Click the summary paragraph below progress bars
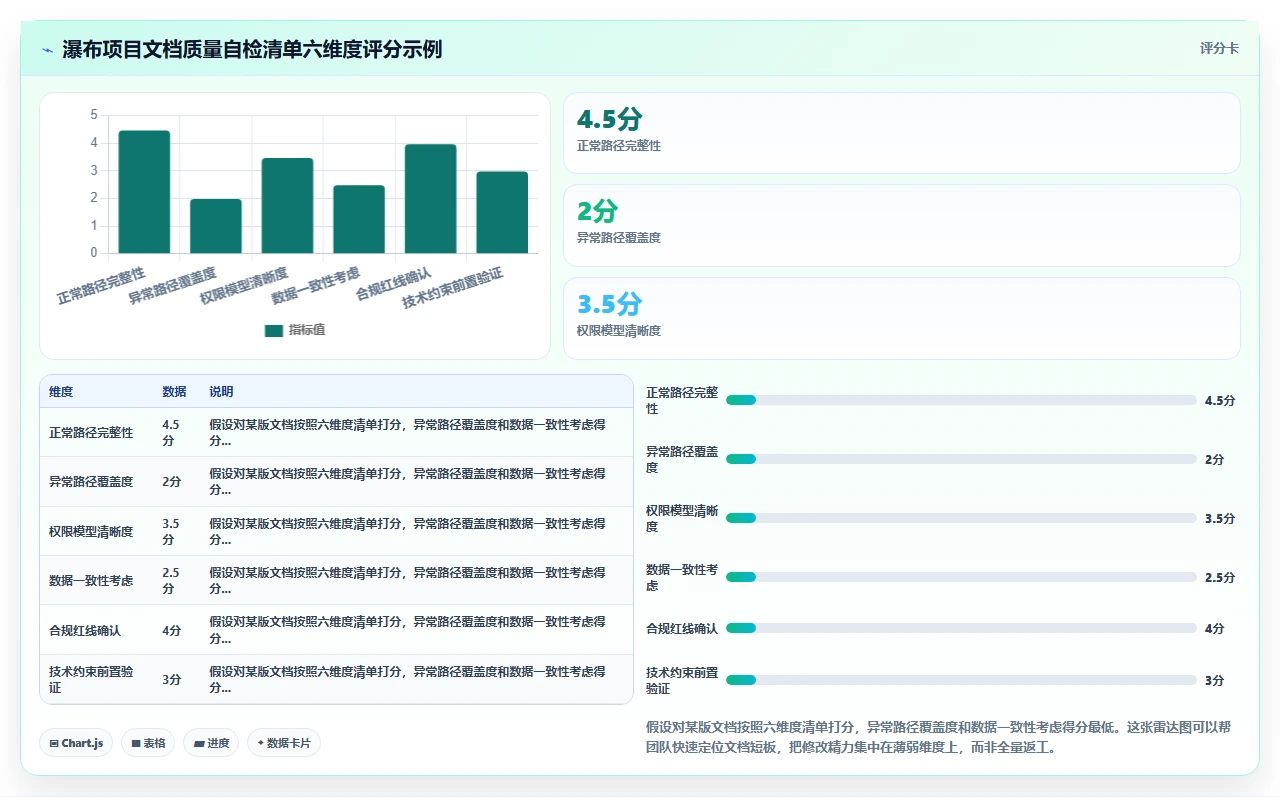 pyautogui.click(x=940, y=737)
